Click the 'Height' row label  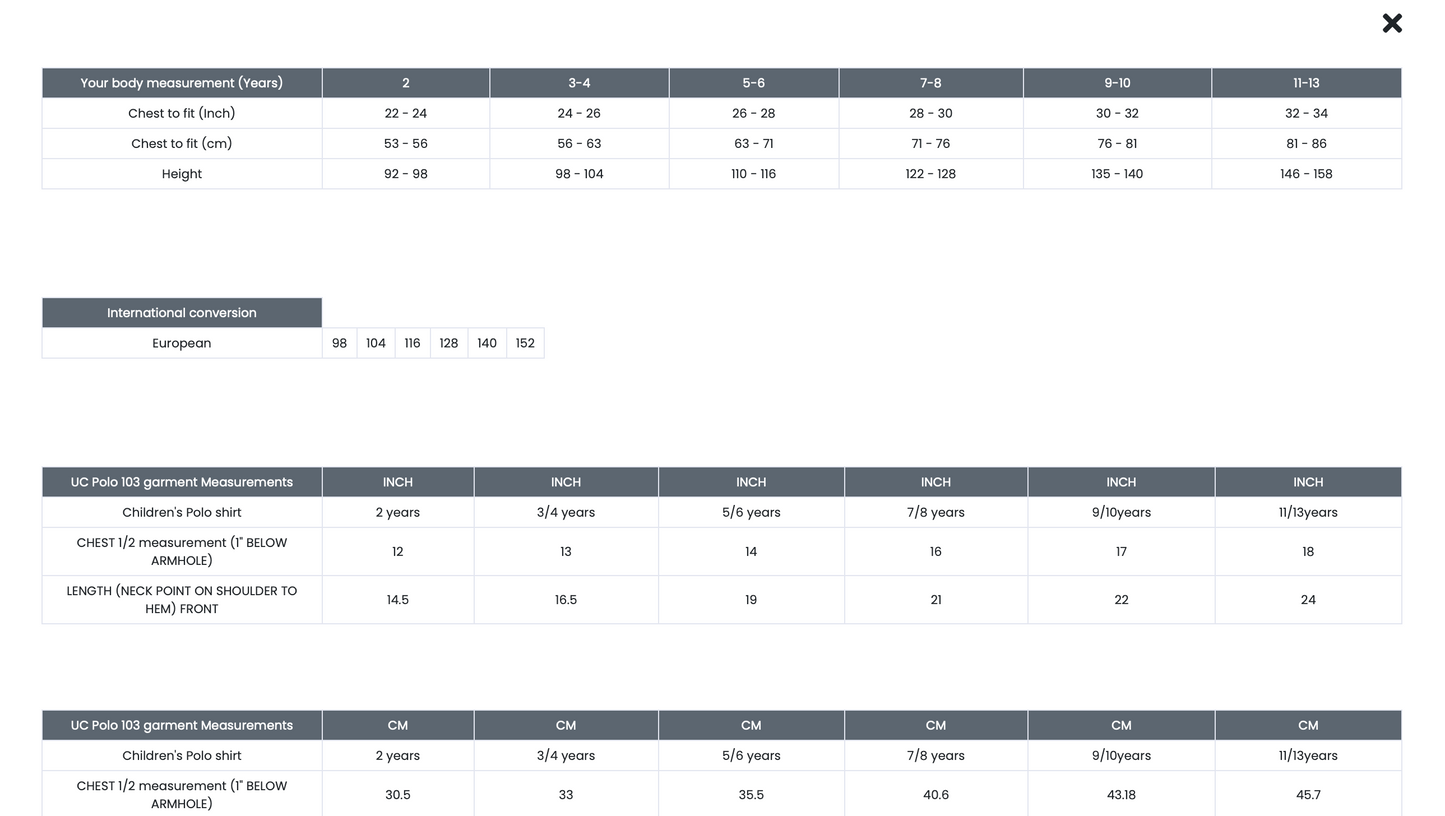[182, 174]
